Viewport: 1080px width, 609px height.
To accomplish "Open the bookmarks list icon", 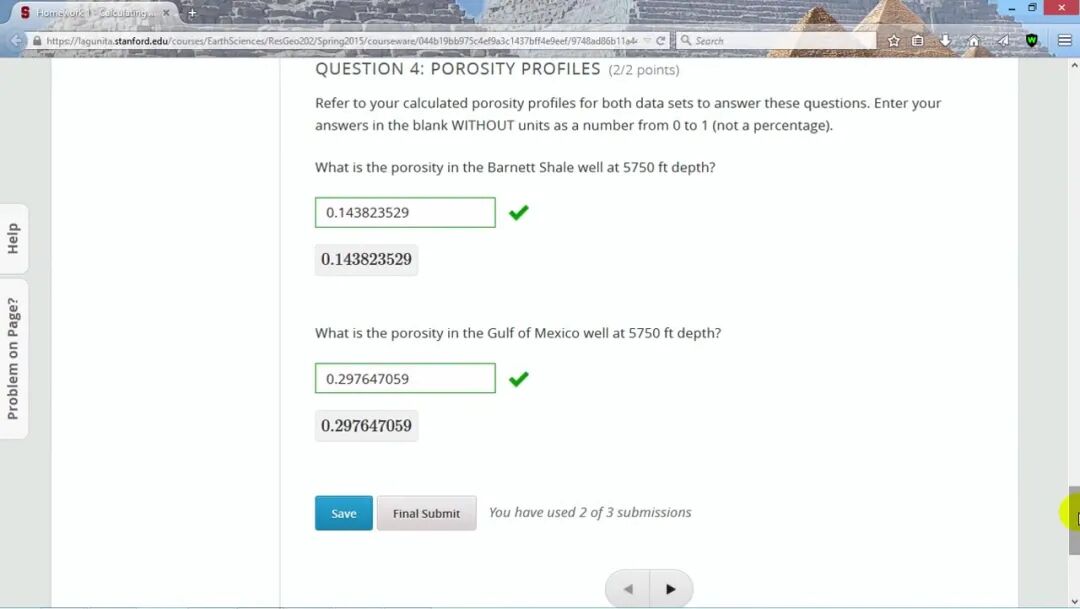I will tap(917, 41).
